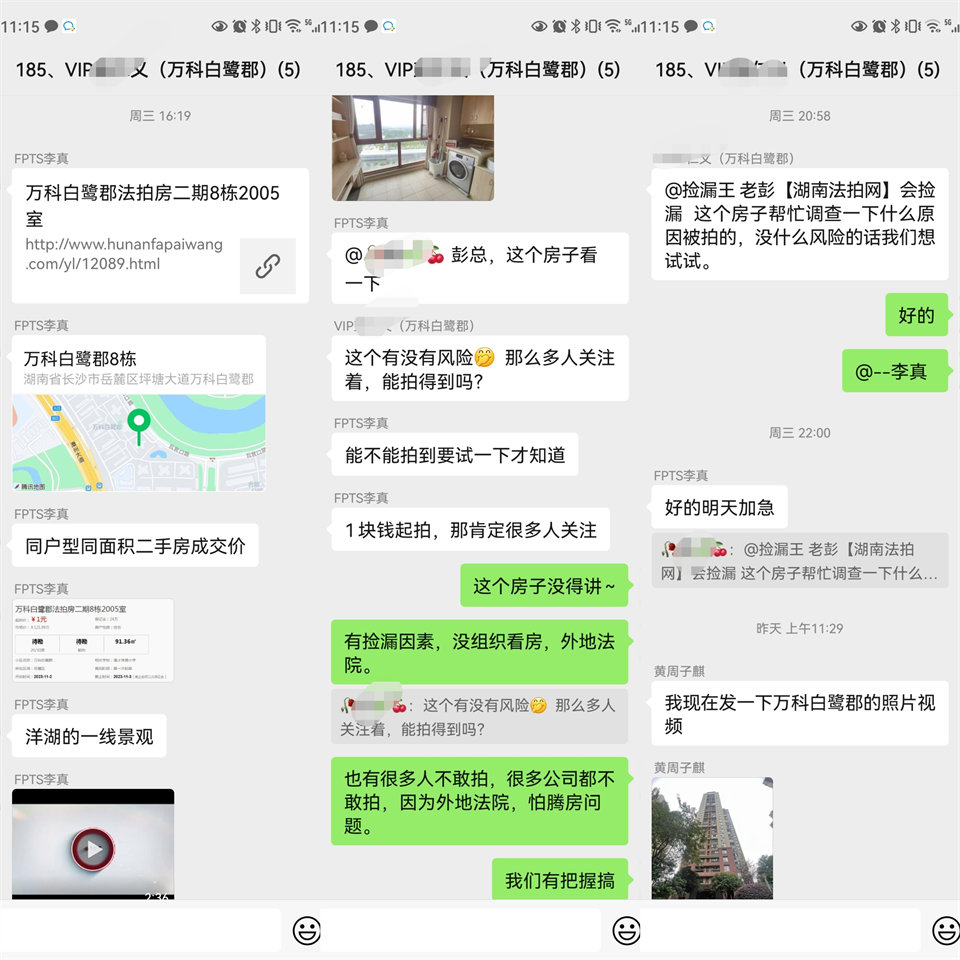Image resolution: width=960 pixels, height=960 pixels.
Task: Click the chain link icon on the shared webpage card
Action: (x=267, y=266)
